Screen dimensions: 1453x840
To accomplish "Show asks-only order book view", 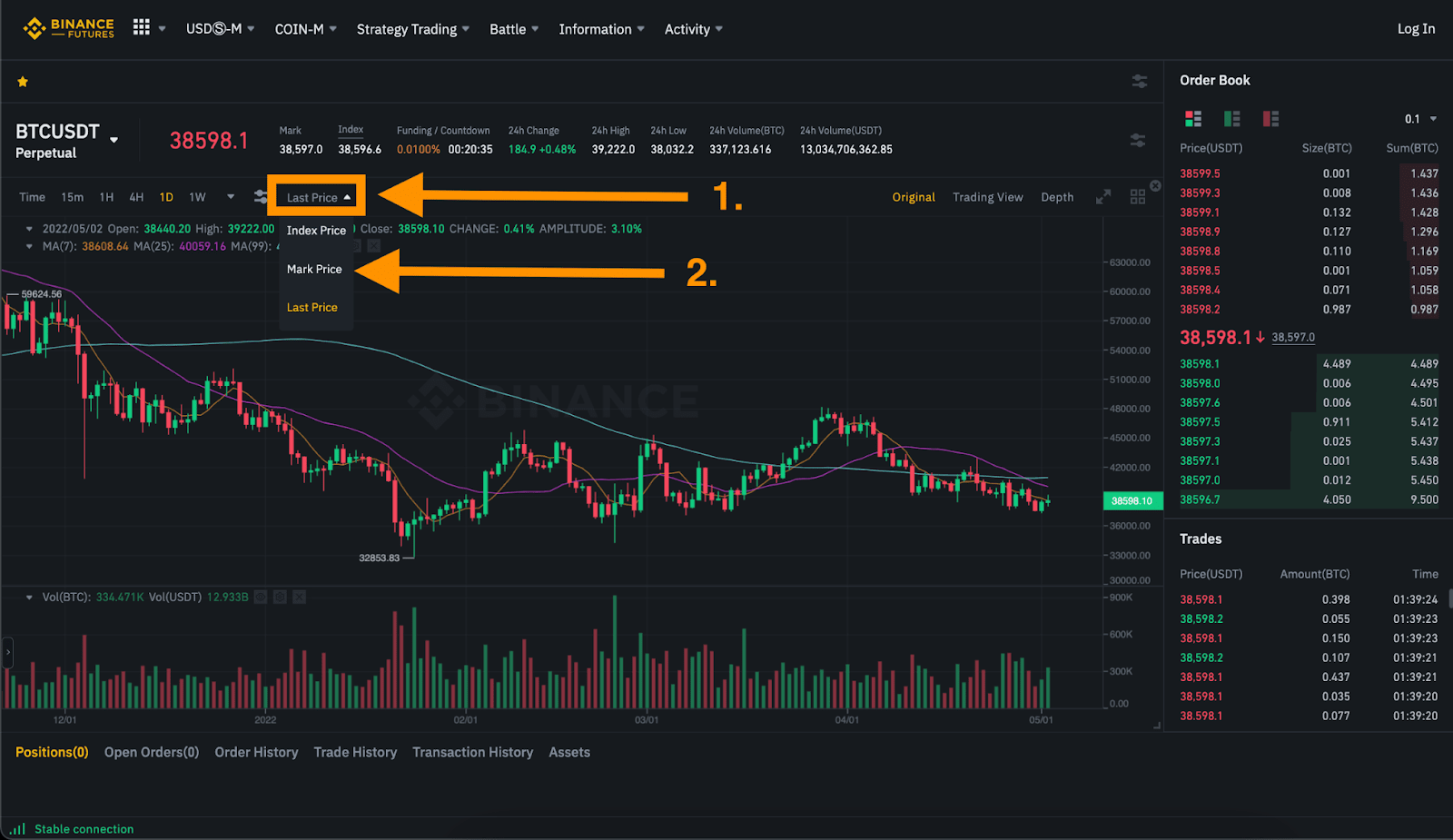I will pos(1270,118).
